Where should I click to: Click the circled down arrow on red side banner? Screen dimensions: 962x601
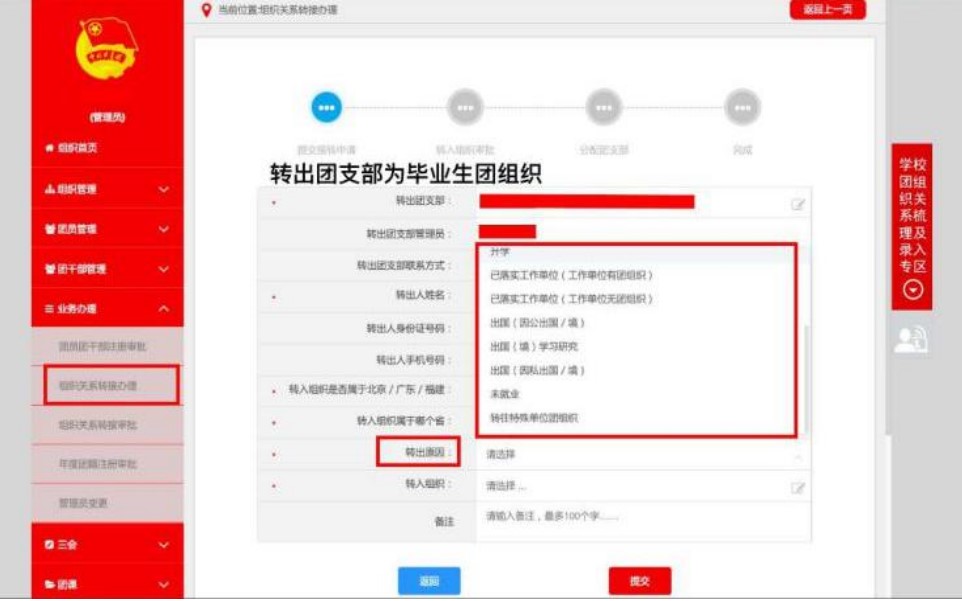[911, 290]
